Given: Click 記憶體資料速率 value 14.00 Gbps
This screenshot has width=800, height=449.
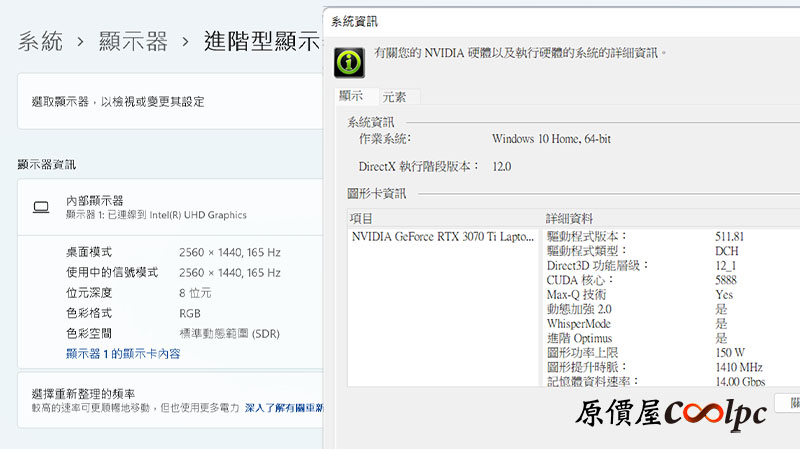Looking at the screenshot, I should pyautogui.click(x=740, y=382).
